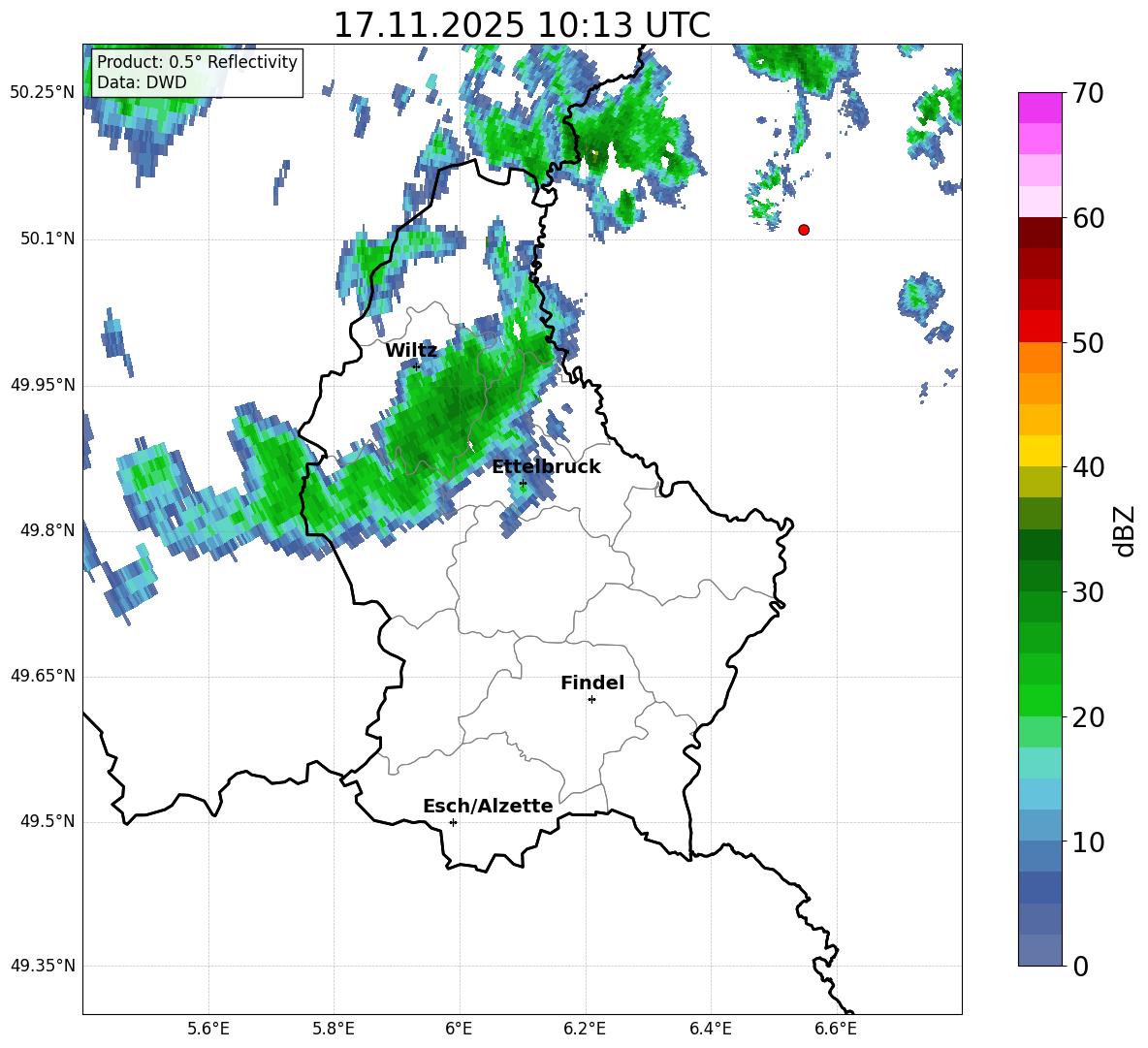Click the Data: DWD text
The width and height of the screenshot is (1148, 1048).
click(x=142, y=82)
